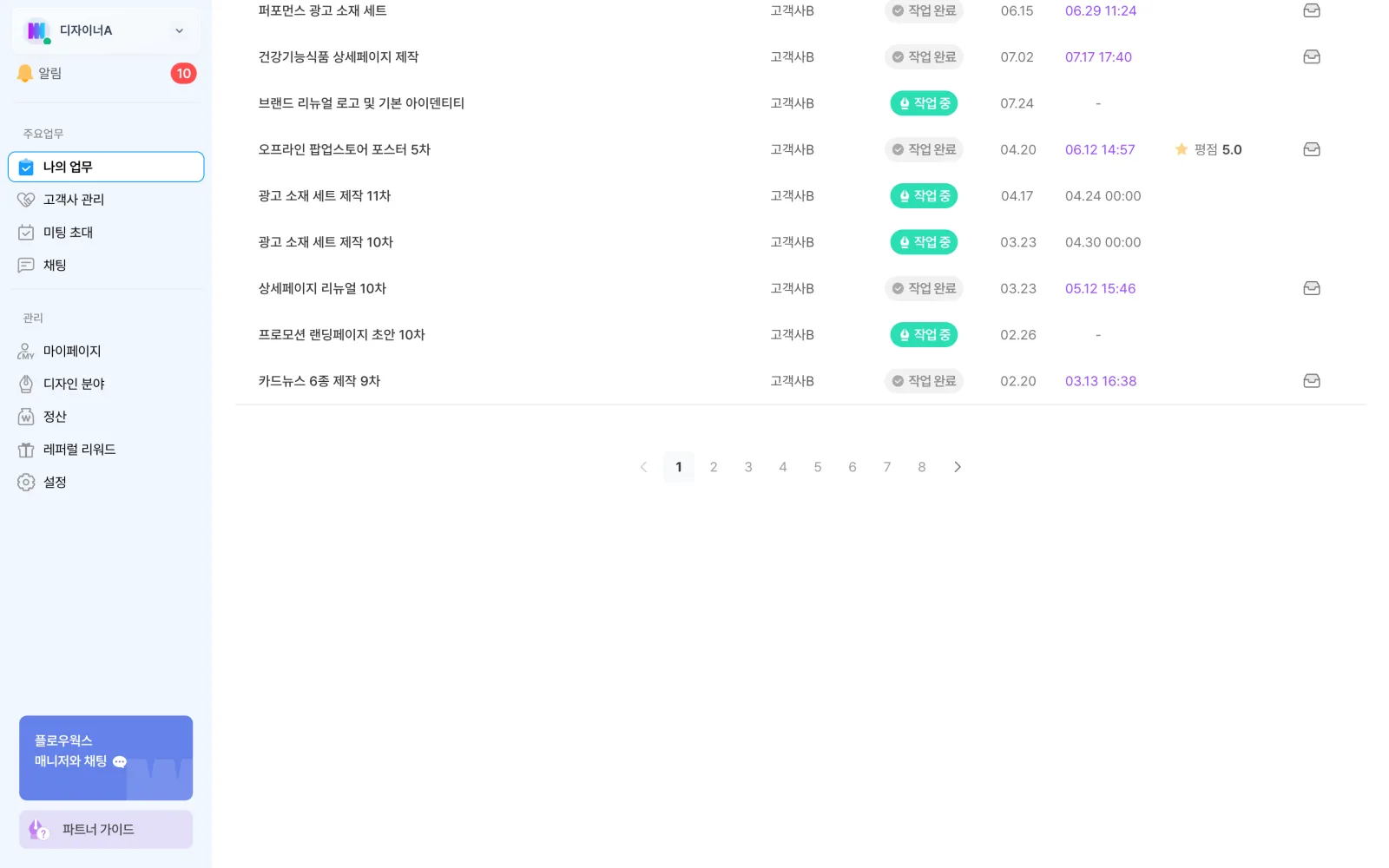
Task: Open inbox icon for 오프라인 팝업스토어 포스터 5차
Action: [x=1312, y=149]
